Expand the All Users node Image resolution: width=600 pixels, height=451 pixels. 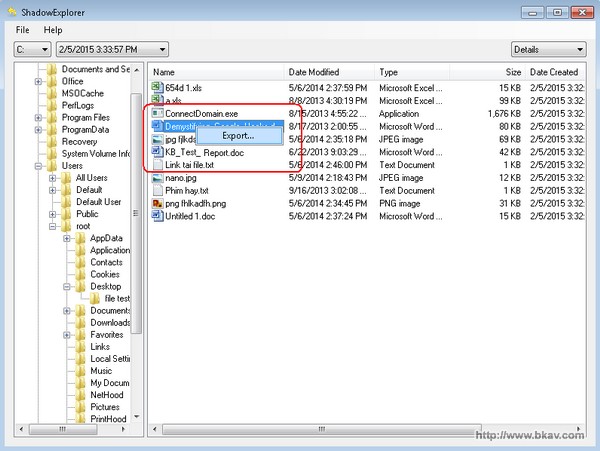point(52,178)
